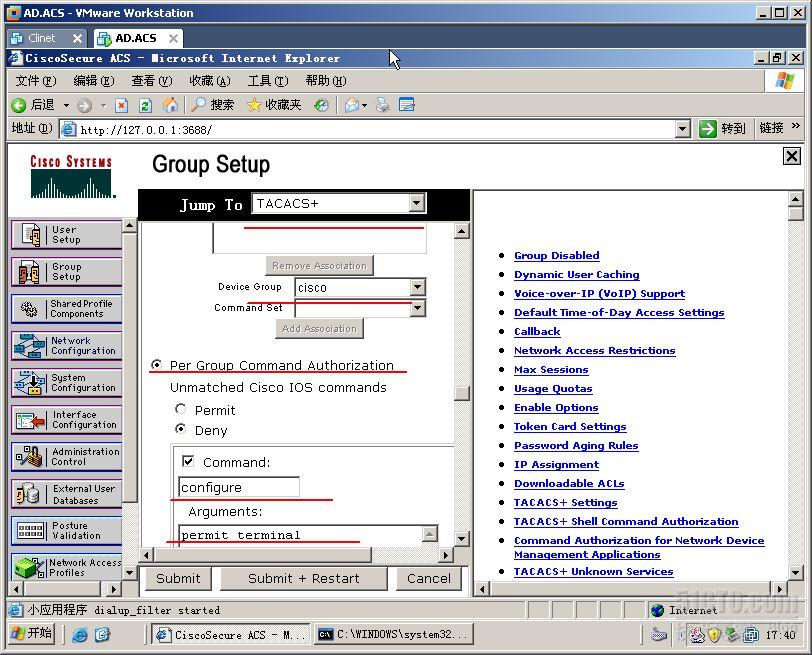Click the Remove Association button

(x=319, y=266)
